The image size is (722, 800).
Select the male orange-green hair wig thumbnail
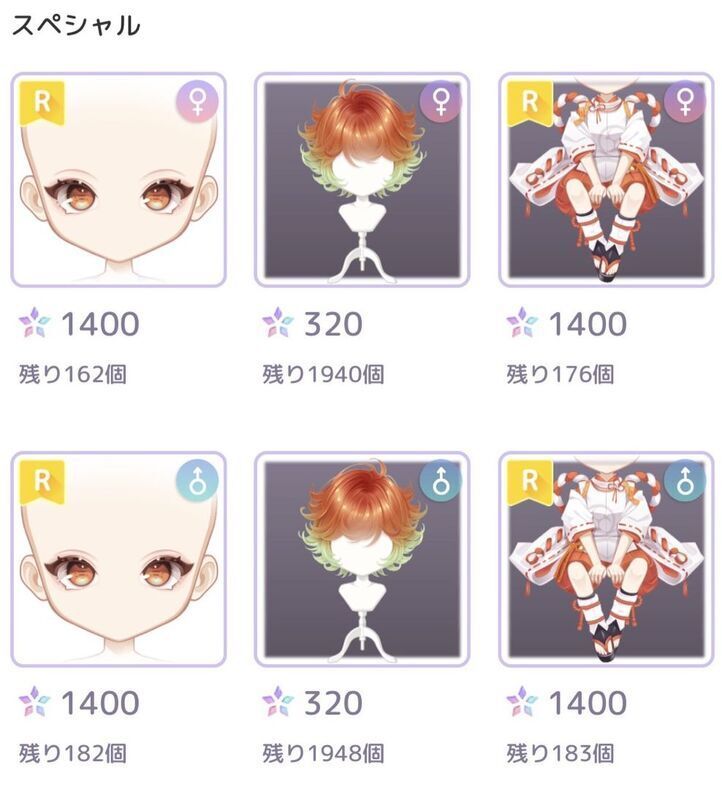coord(362,559)
